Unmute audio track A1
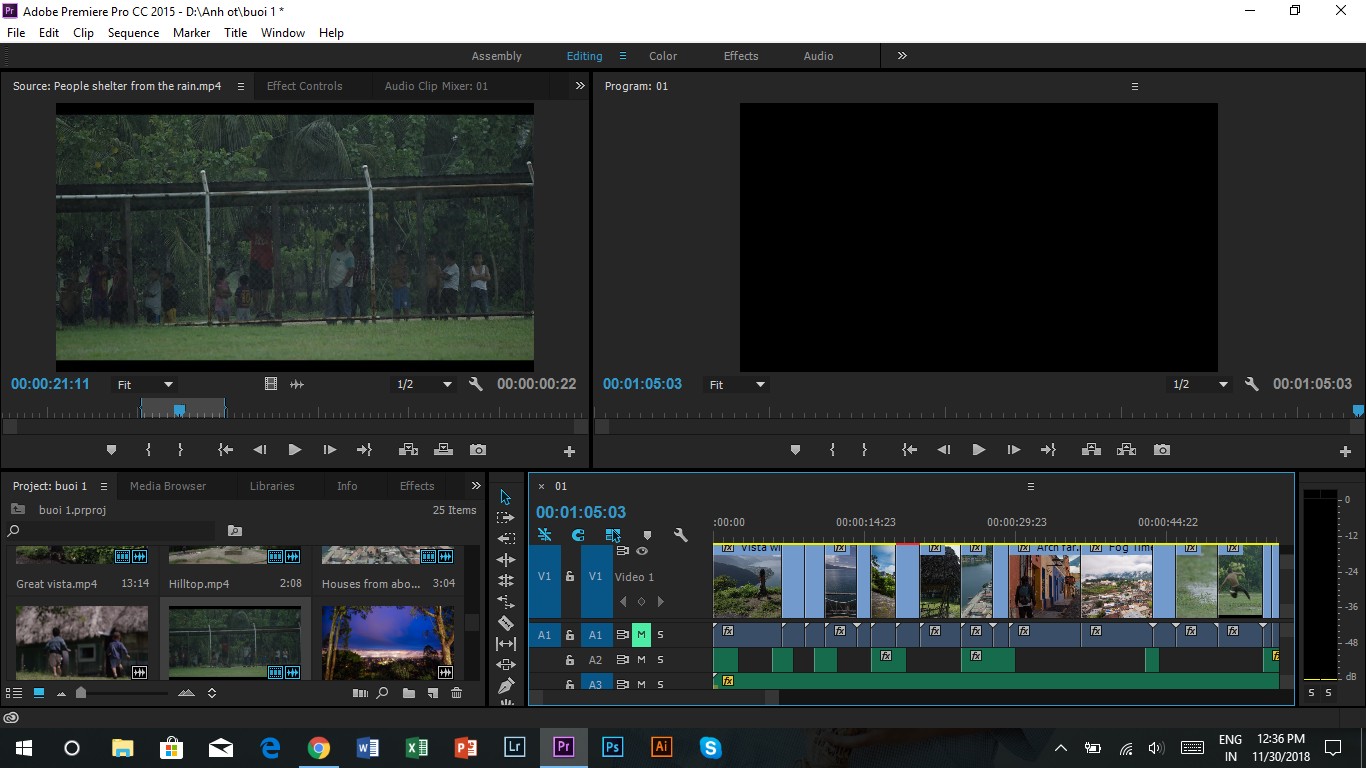Viewport: 1366px width, 768px height. coord(641,634)
